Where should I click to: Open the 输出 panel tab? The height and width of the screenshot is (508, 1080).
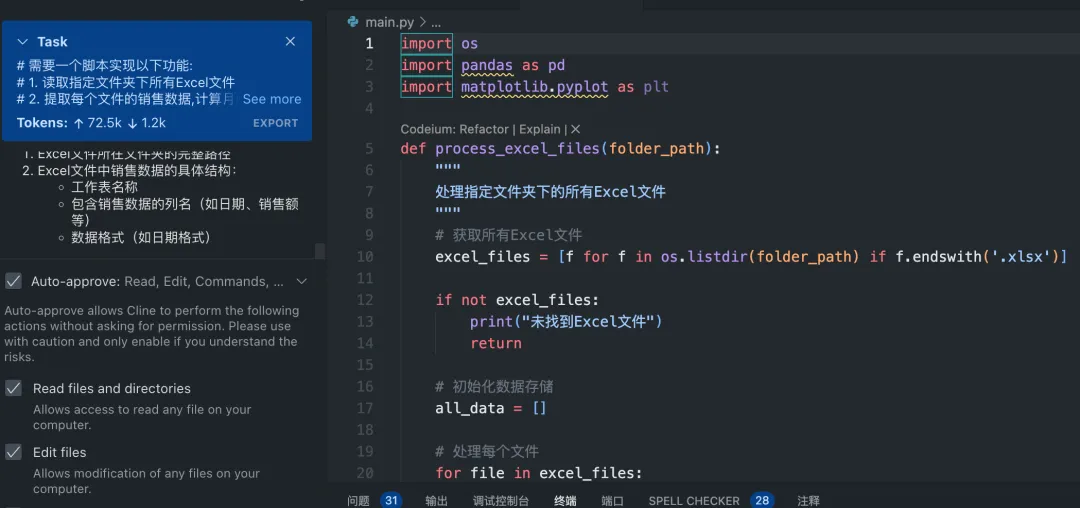click(437, 501)
